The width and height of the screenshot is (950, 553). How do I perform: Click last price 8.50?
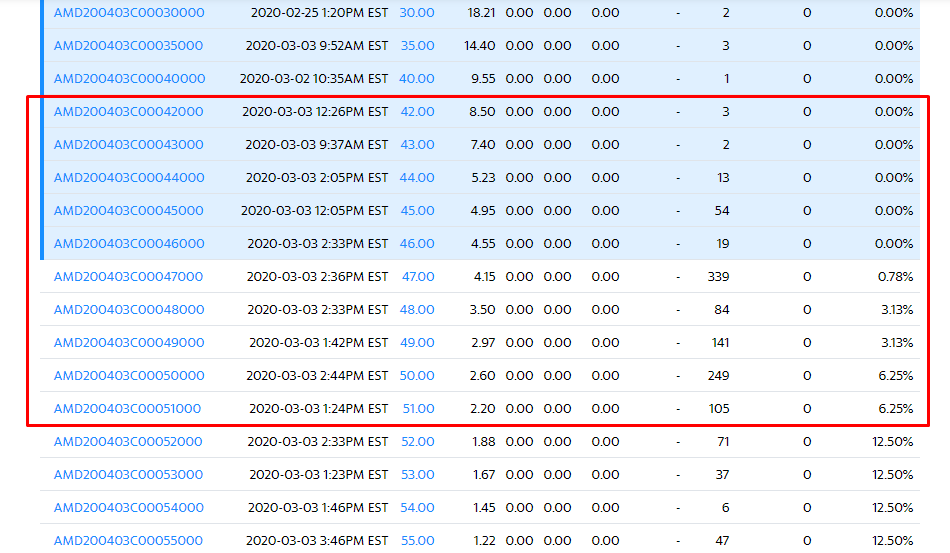(482, 111)
